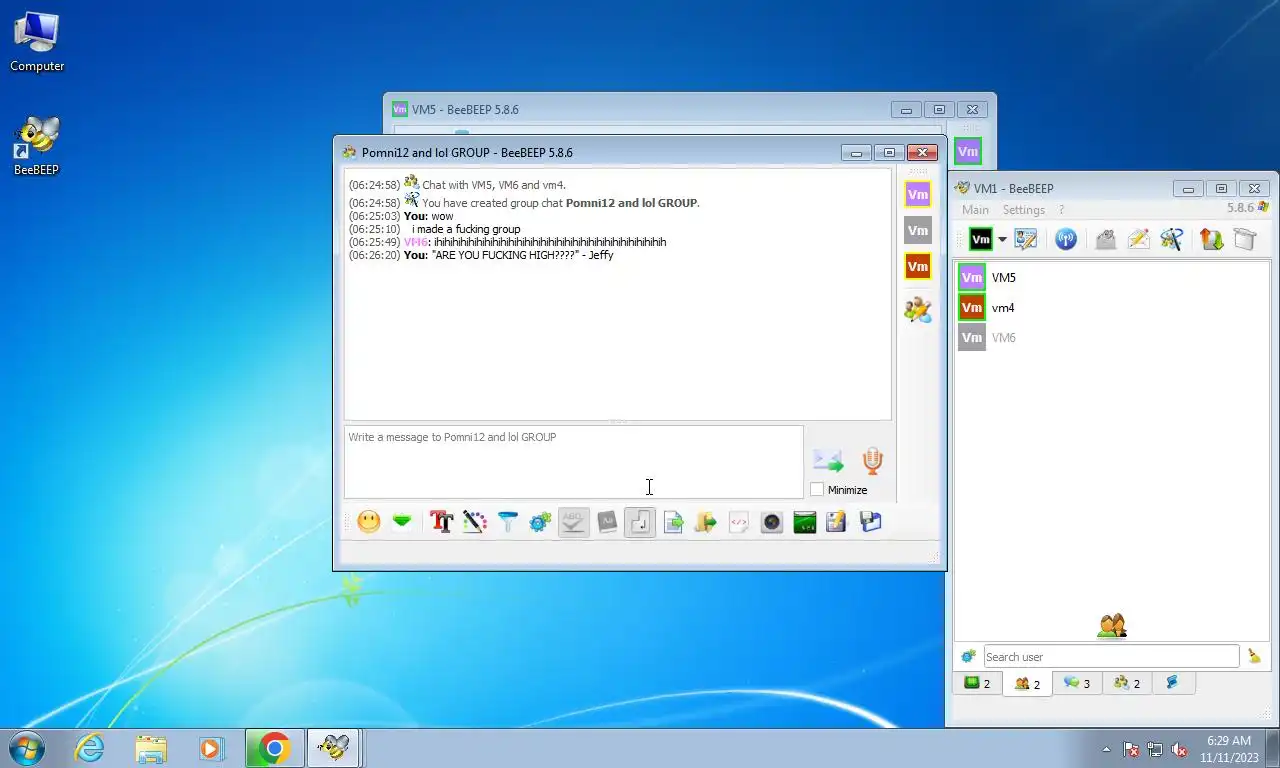1280x768 pixels.
Task: Launch Internet Explorer from taskbar
Action: (90, 747)
